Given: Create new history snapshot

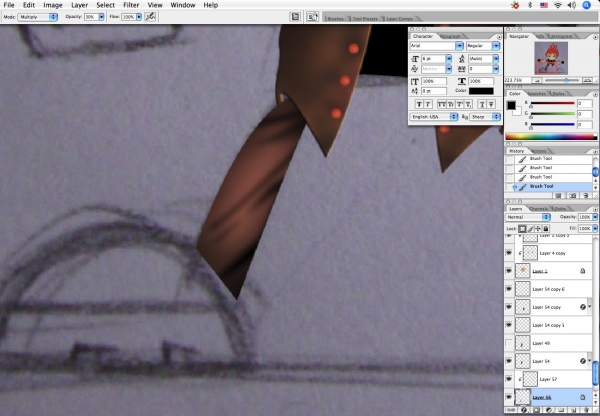Looking at the screenshot, I should (x=572, y=196).
